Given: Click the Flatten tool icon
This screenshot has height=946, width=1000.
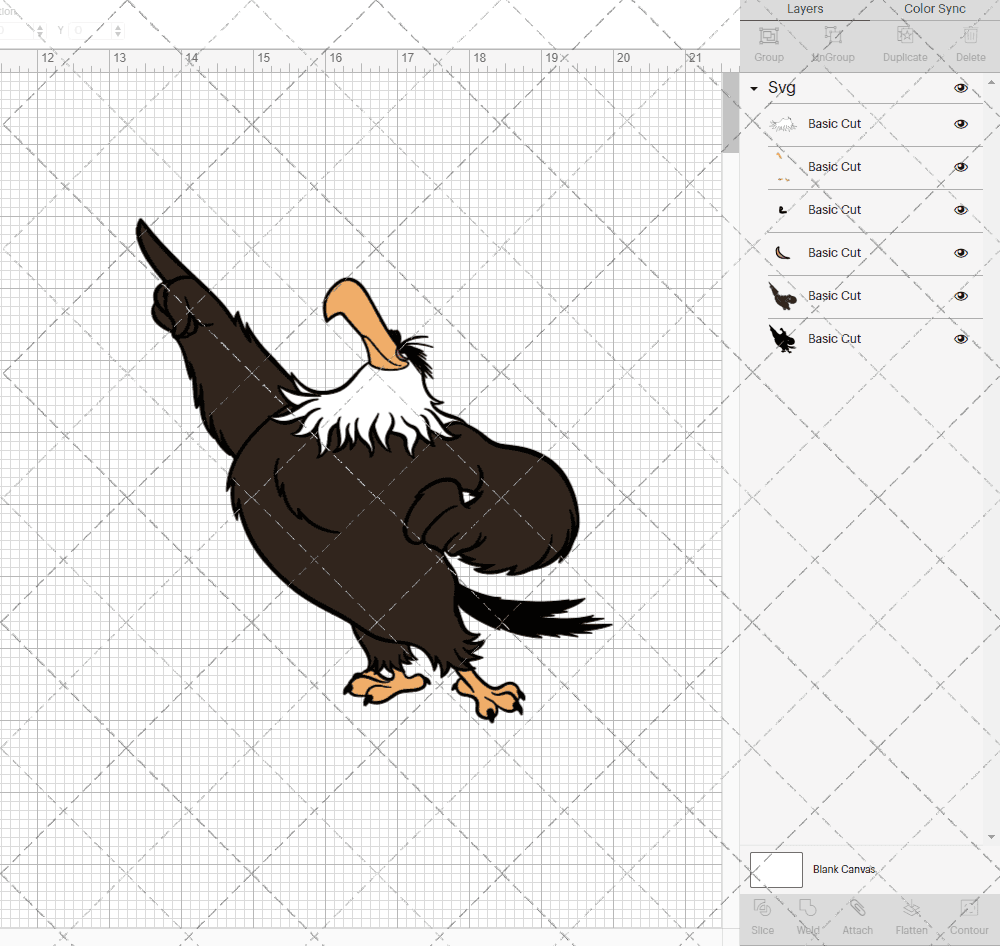Looking at the screenshot, I should tap(911, 908).
